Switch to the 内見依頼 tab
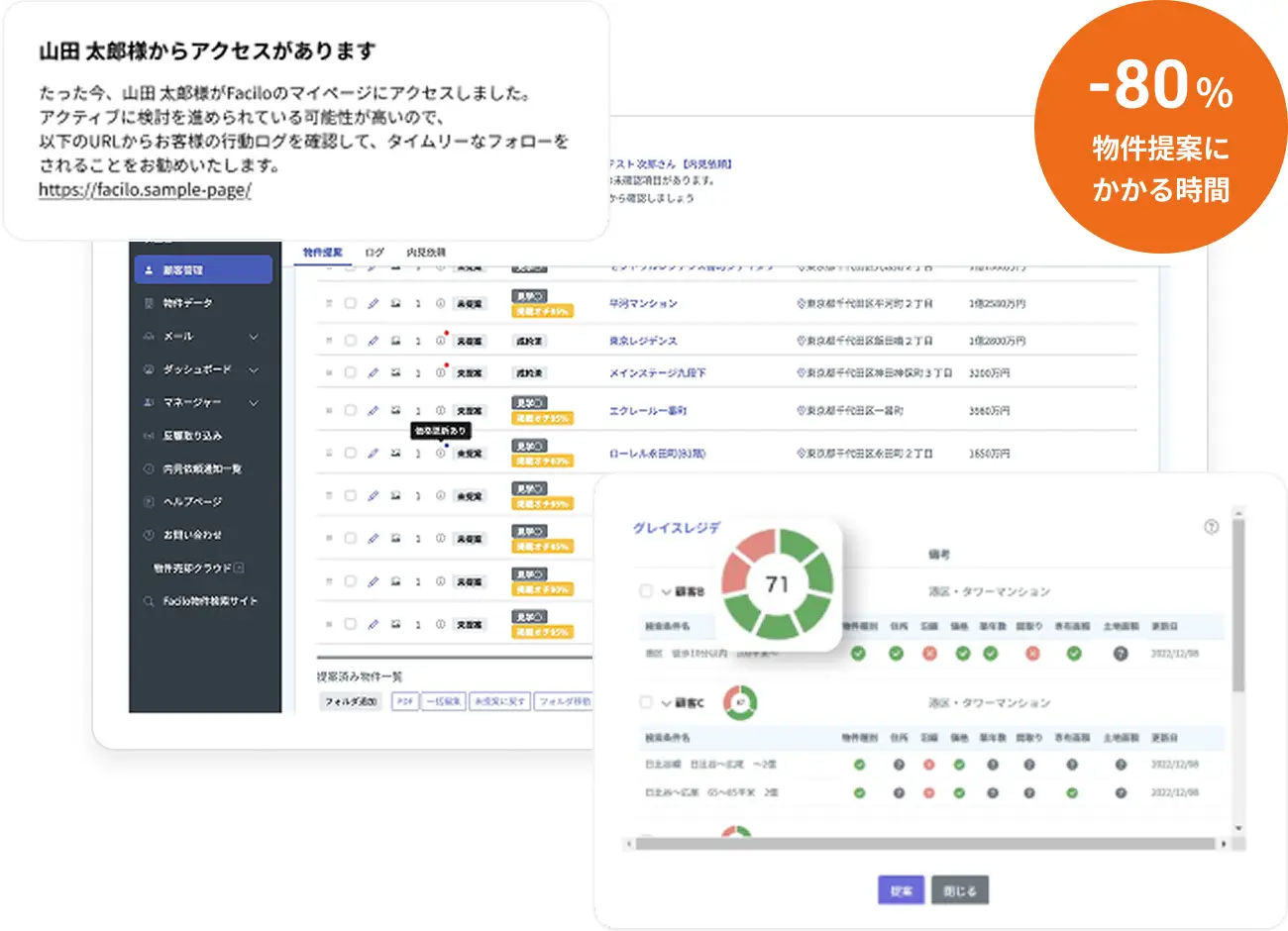Image resolution: width=1288 pixels, height=931 pixels. (x=426, y=253)
